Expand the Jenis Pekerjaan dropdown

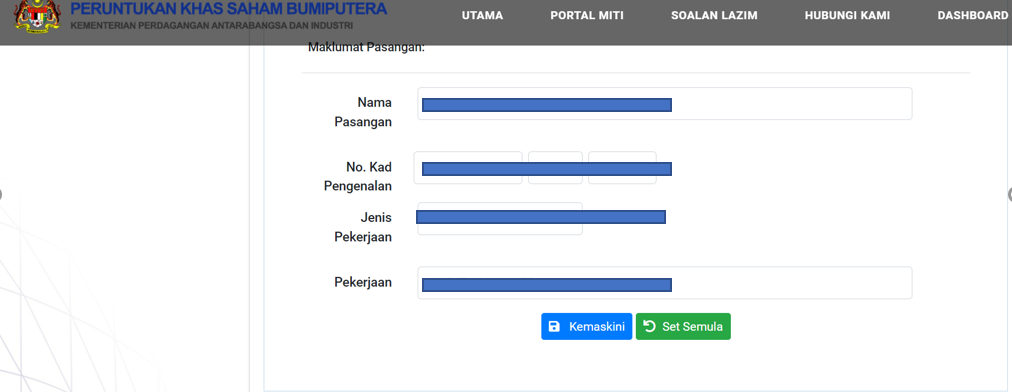tap(500, 219)
